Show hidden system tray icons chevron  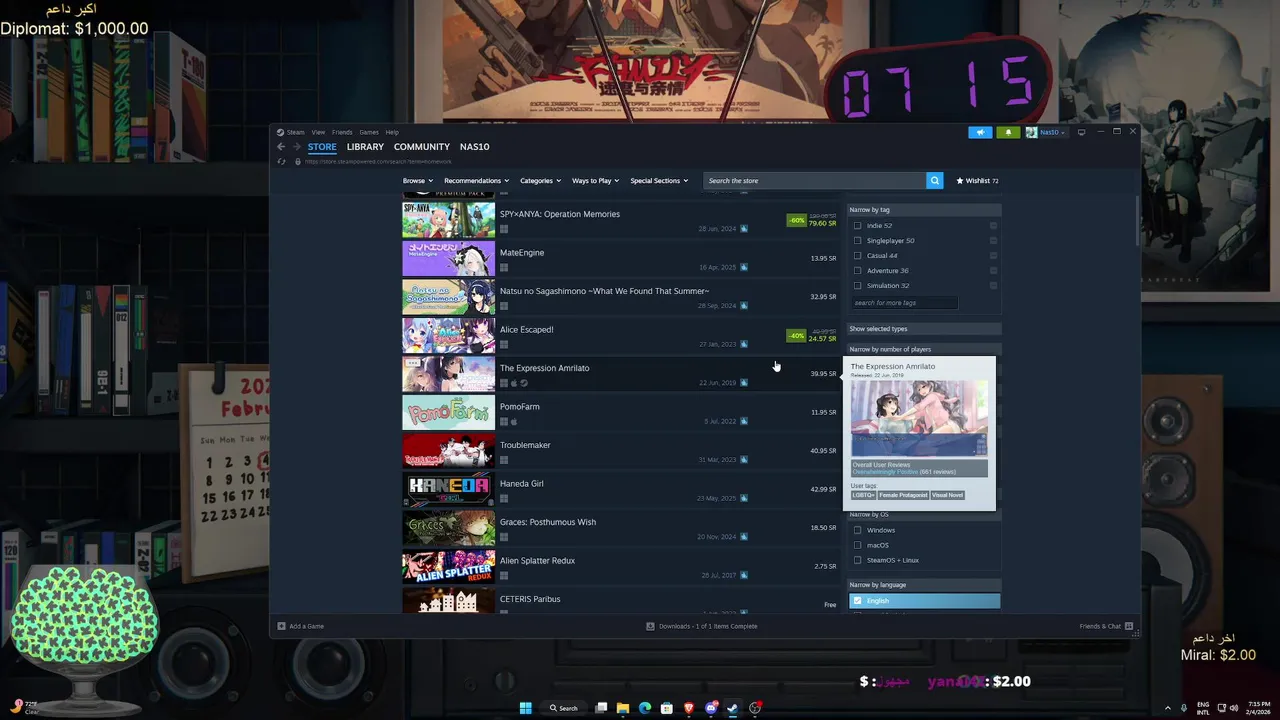click(x=1167, y=708)
